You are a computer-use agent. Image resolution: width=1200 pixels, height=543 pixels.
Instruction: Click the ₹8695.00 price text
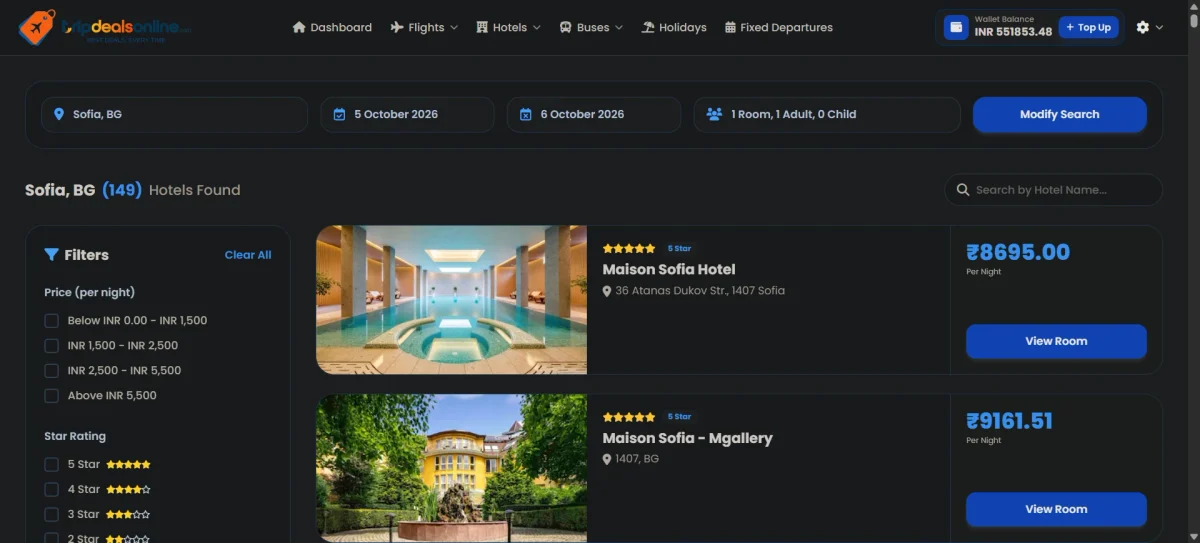1018,252
